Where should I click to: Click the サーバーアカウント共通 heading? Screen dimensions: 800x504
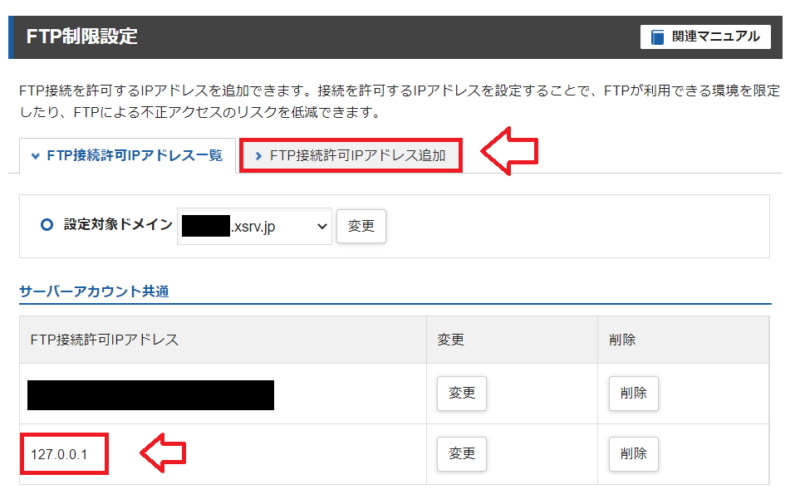(x=94, y=292)
